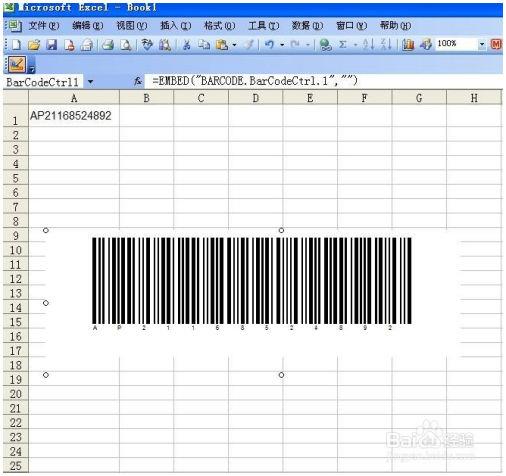Screen dimensions: 506x476
Task: Expand the Undo history arrow
Action: tap(282, 44)
